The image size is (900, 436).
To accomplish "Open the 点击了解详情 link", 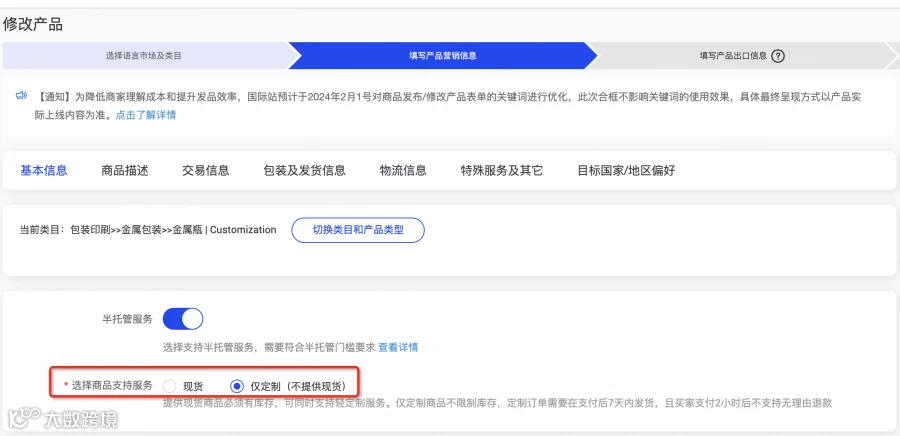I will tap(146, 115).
